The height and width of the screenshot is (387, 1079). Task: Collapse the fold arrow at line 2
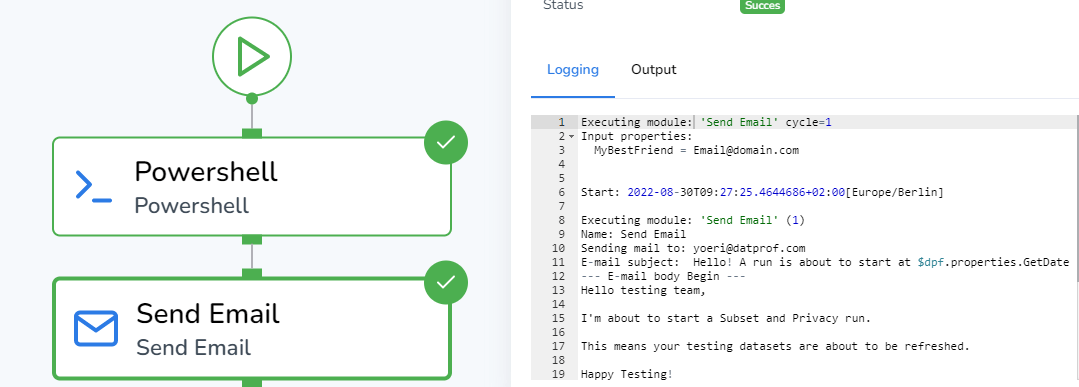point(571,136)
